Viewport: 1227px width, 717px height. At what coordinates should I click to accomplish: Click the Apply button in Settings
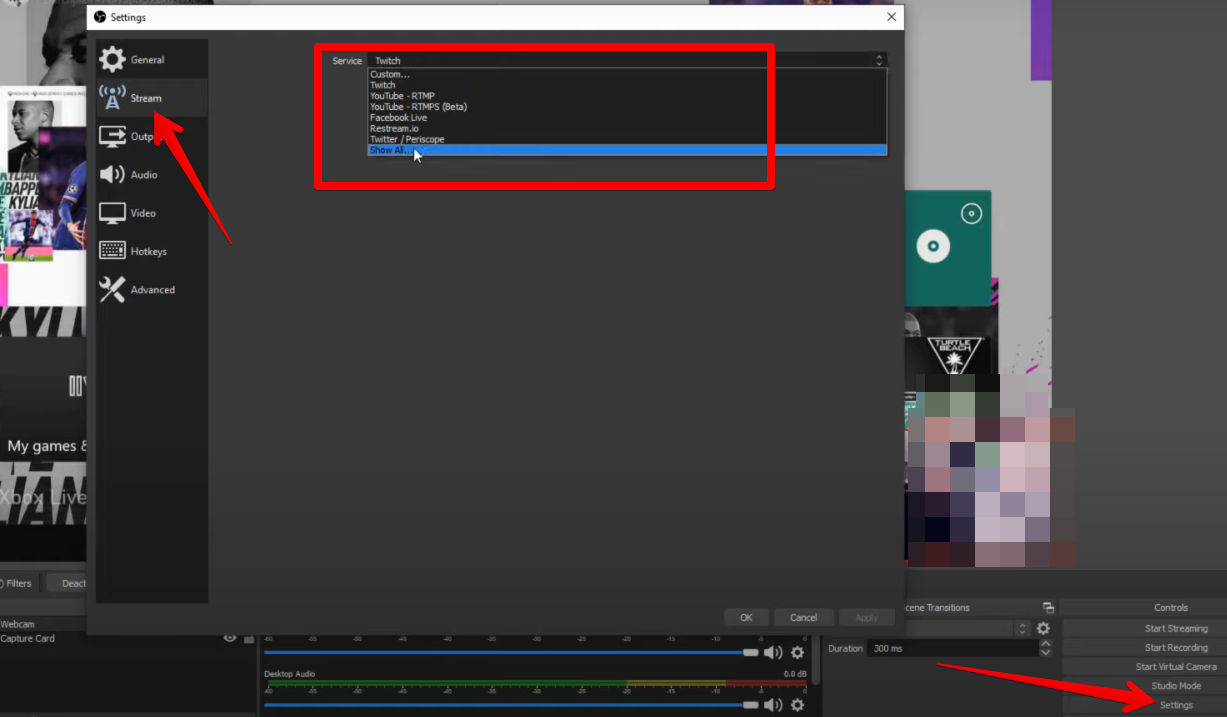coord(867,617)
